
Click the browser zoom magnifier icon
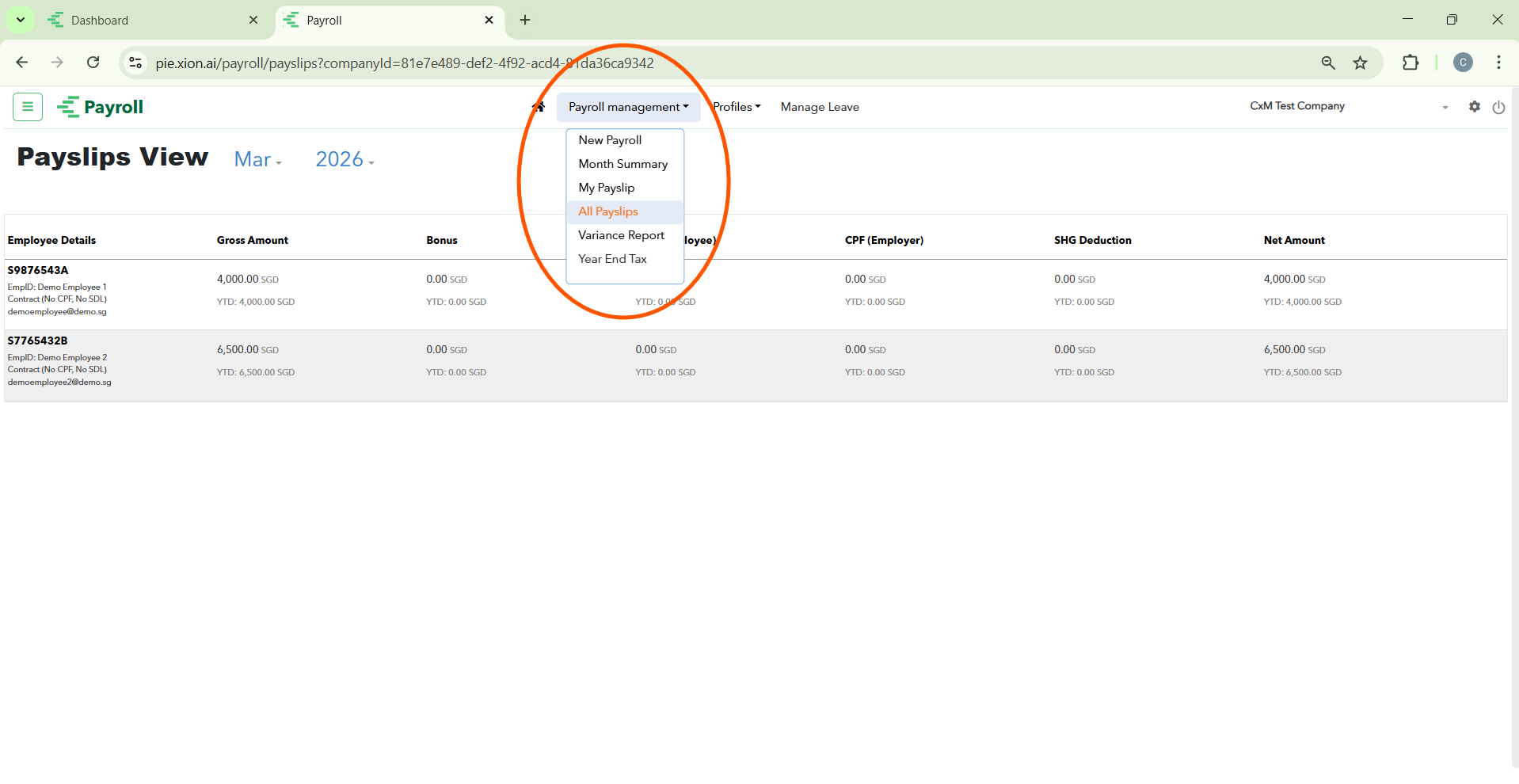pos(1328,63)
